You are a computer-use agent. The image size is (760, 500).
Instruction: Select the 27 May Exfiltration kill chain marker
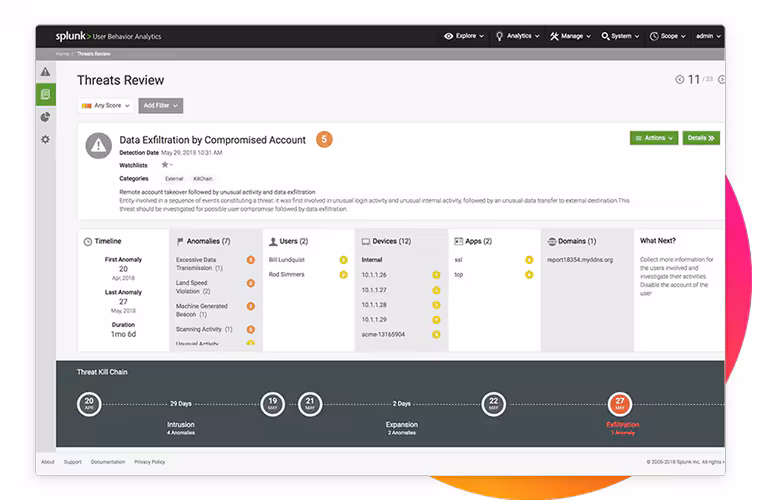(x=620, y=402)
